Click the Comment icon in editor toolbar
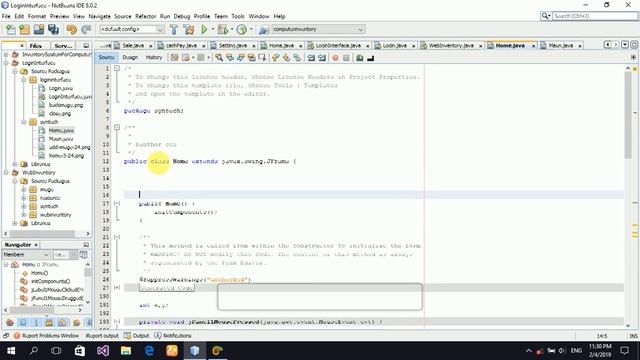Screen dimensions: 640x360 click(x=359, y=58)
